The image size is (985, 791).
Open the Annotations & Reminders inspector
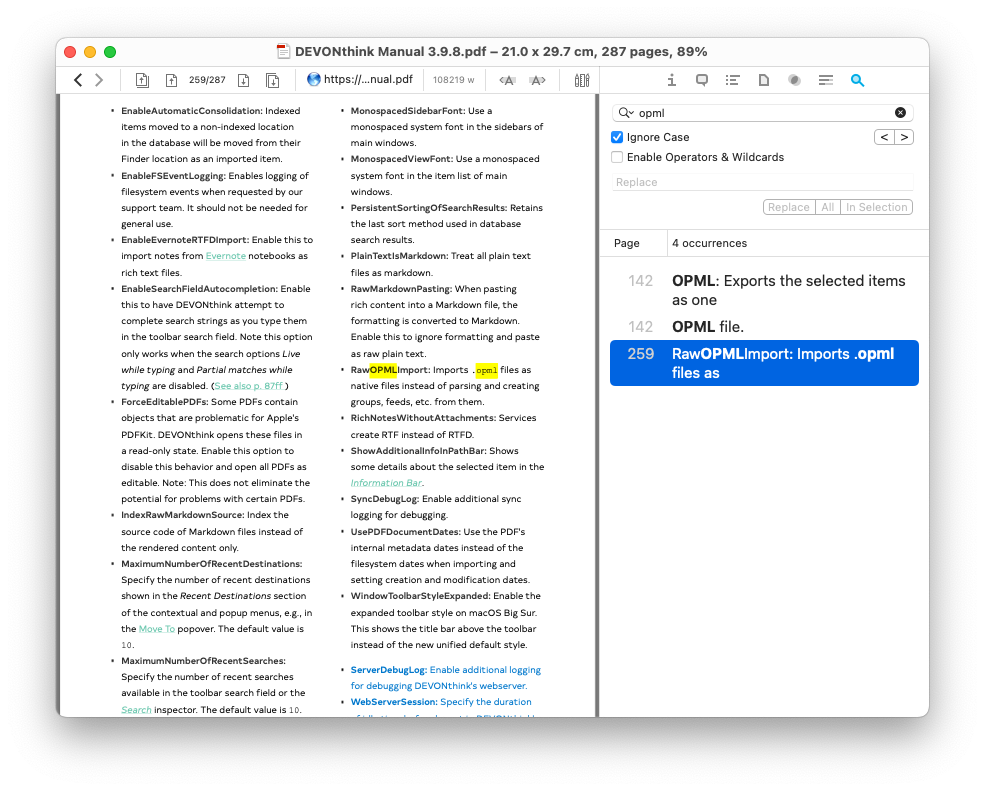click(702, 80)
